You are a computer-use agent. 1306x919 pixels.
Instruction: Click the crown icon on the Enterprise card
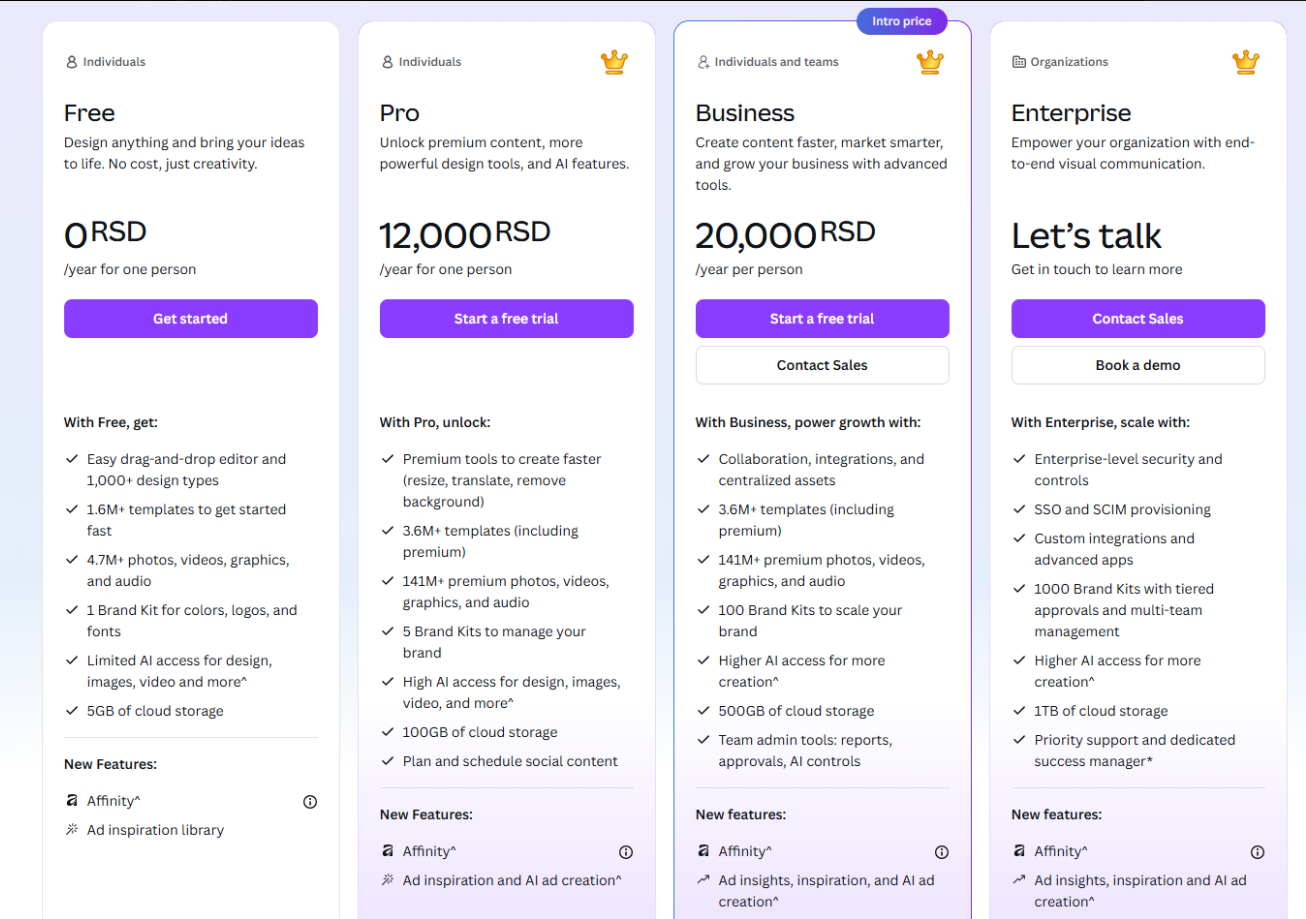[x=1245, y=62]
